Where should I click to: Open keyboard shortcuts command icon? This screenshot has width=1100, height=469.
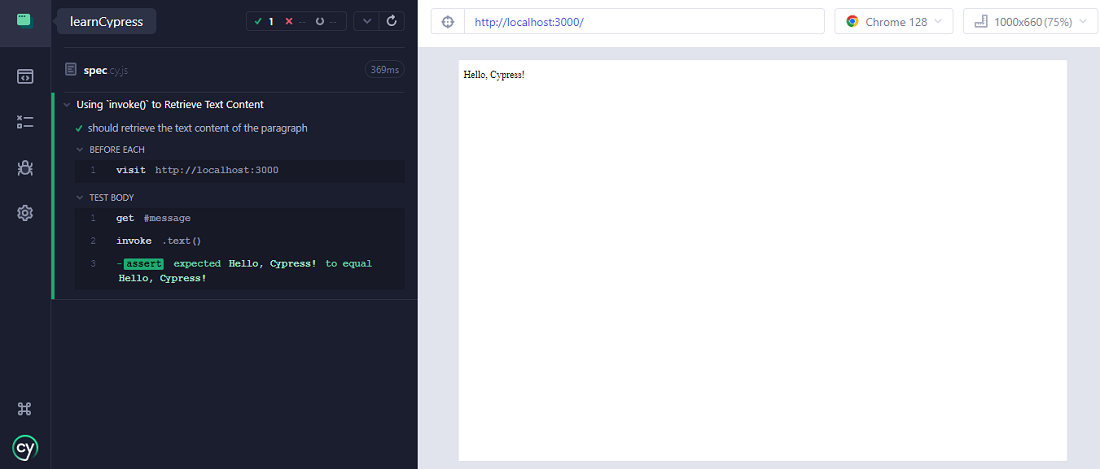25,409
